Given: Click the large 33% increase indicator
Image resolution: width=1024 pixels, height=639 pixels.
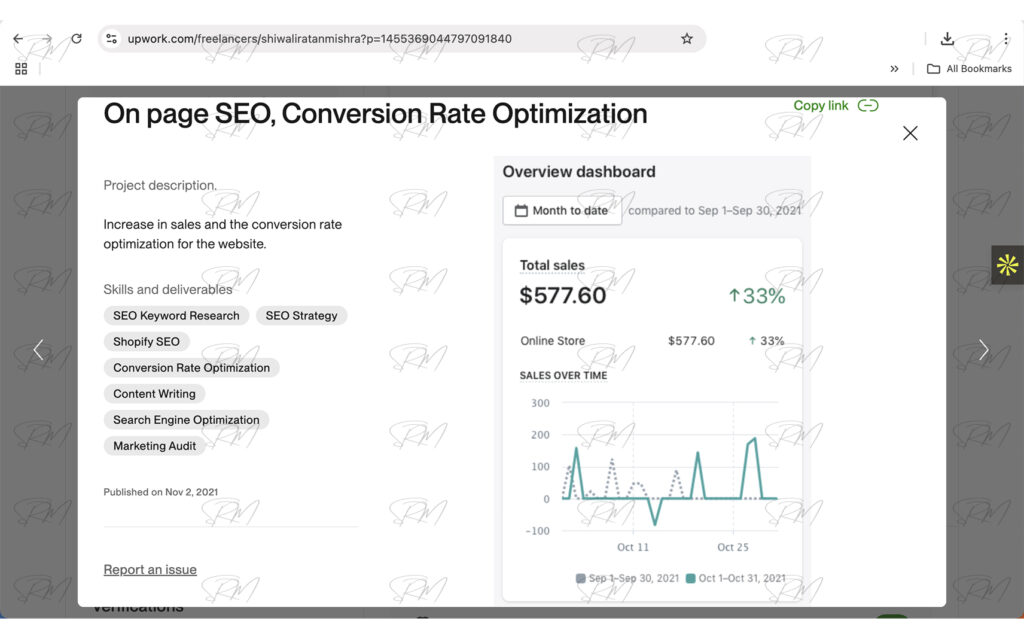Looking at the screenshot, I should [756, 296].
